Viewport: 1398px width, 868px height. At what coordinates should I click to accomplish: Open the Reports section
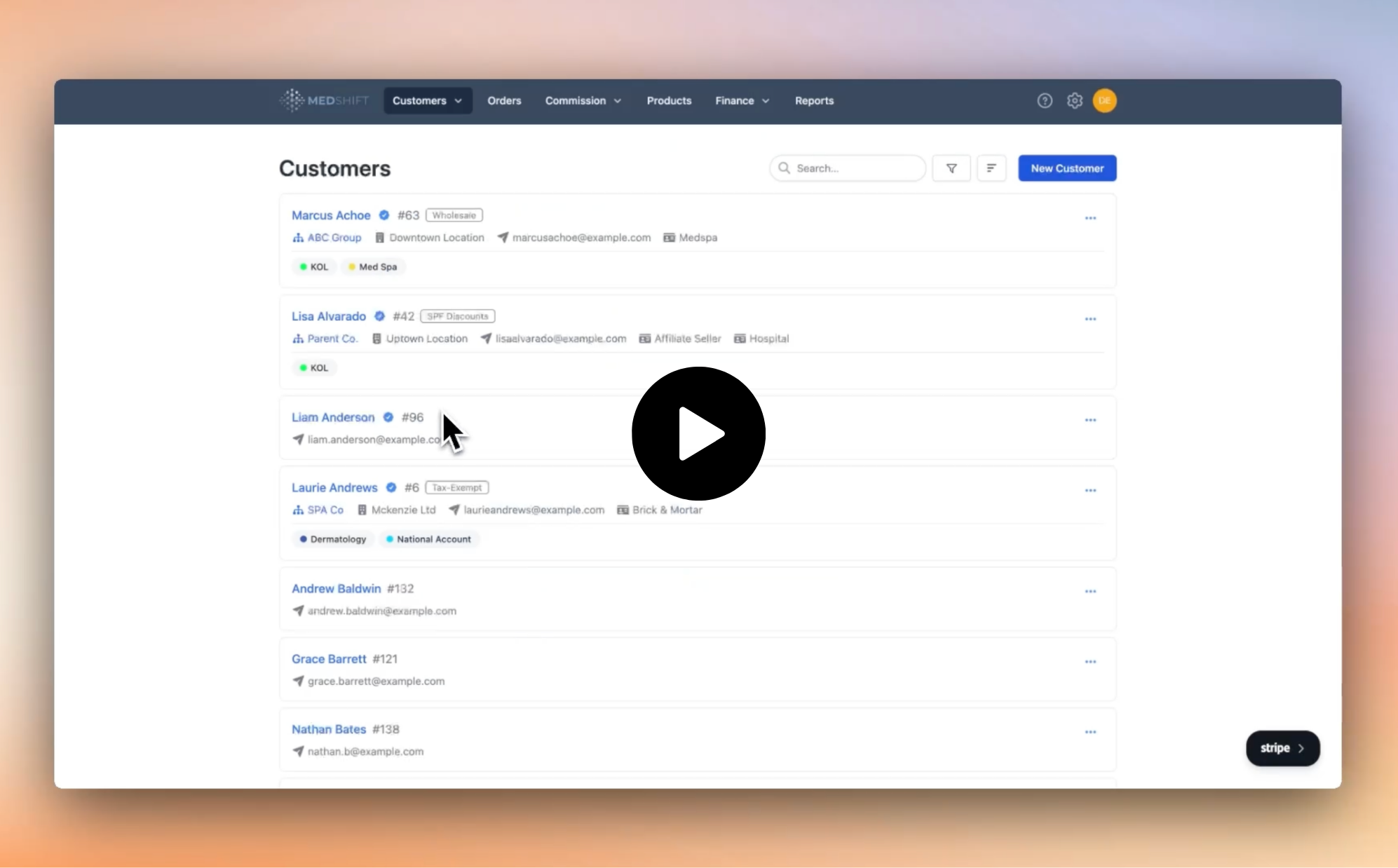pyautogui.click(x=813, y=100)
